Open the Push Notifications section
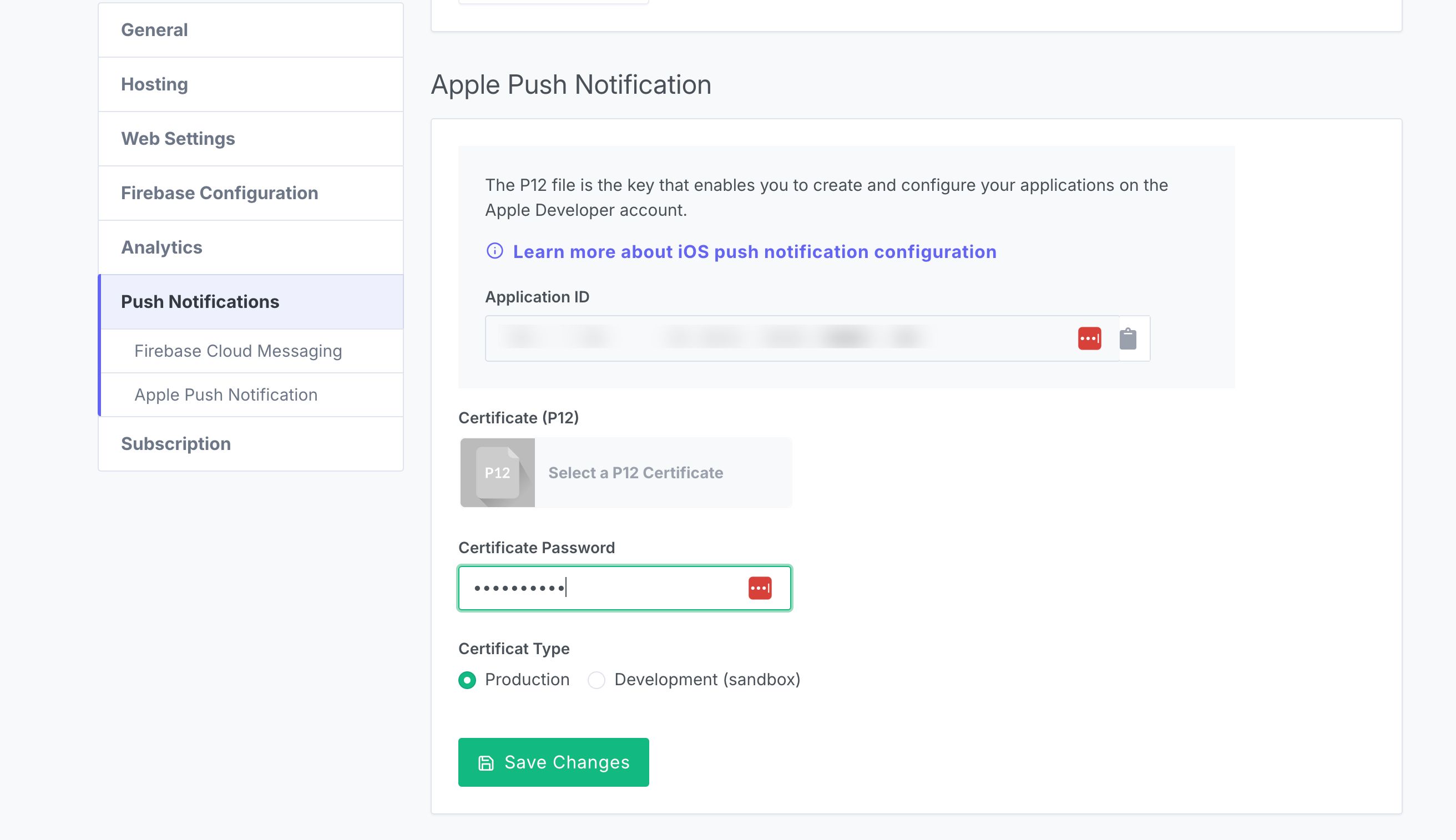 click(x=200, y=301)
